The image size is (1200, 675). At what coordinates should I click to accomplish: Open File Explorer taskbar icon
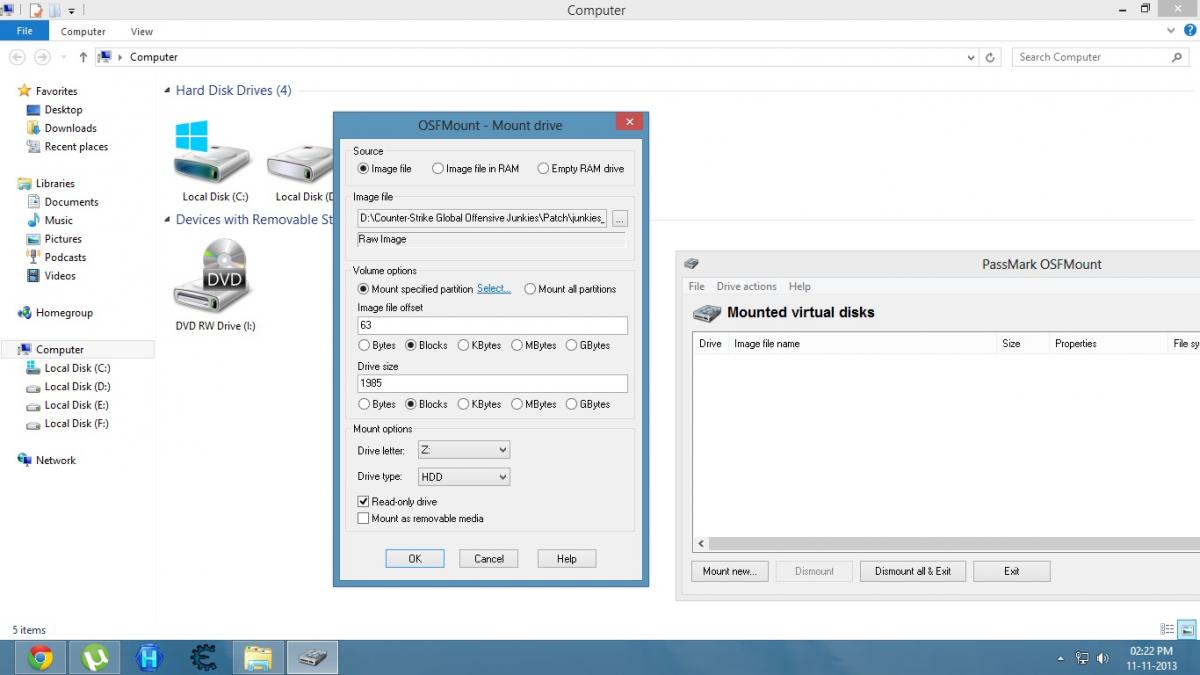tap(258, 657)
